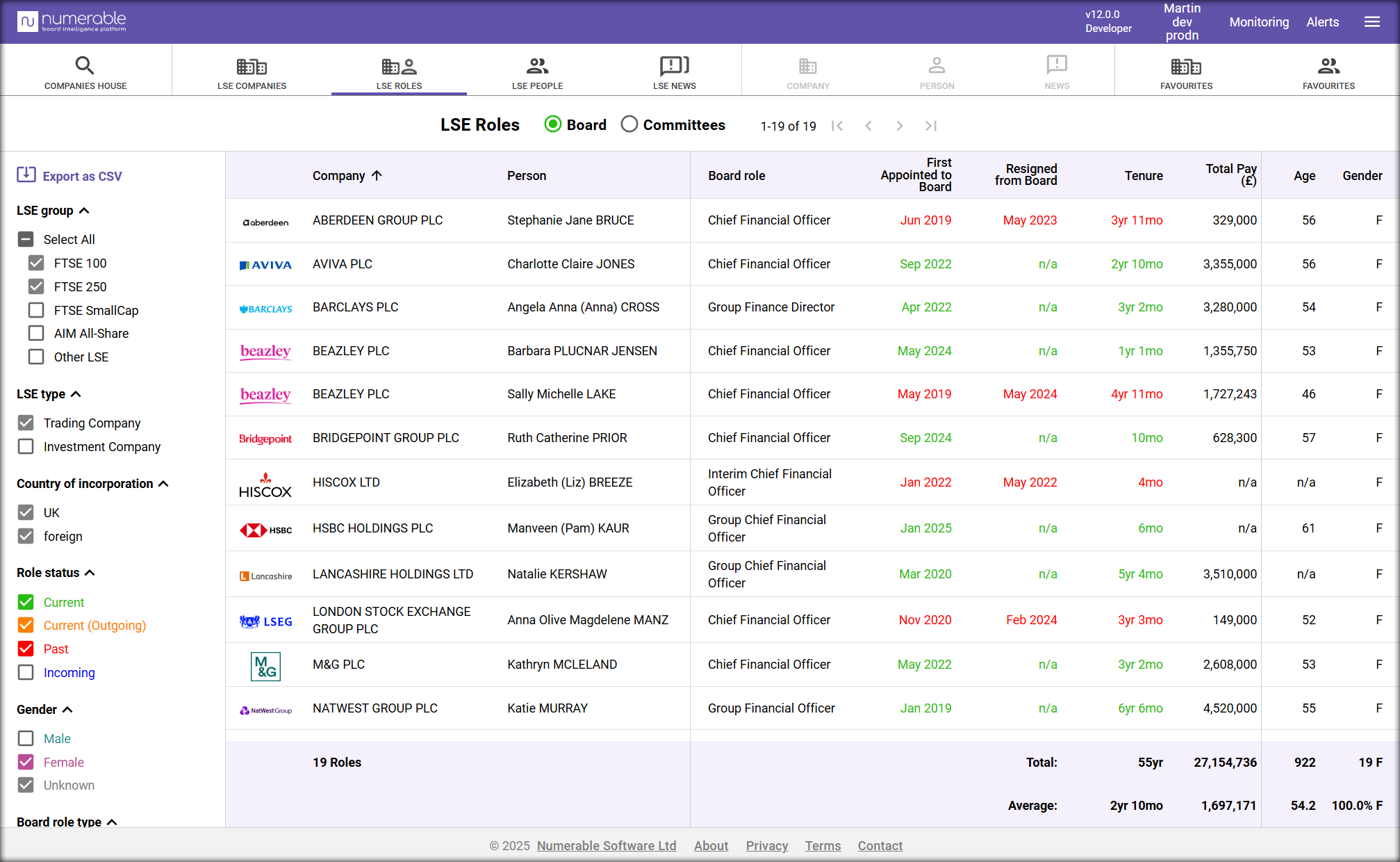1400x862 pixels.
Task: Open Alerts in the top bar
Action: [x=1323, y=22]
